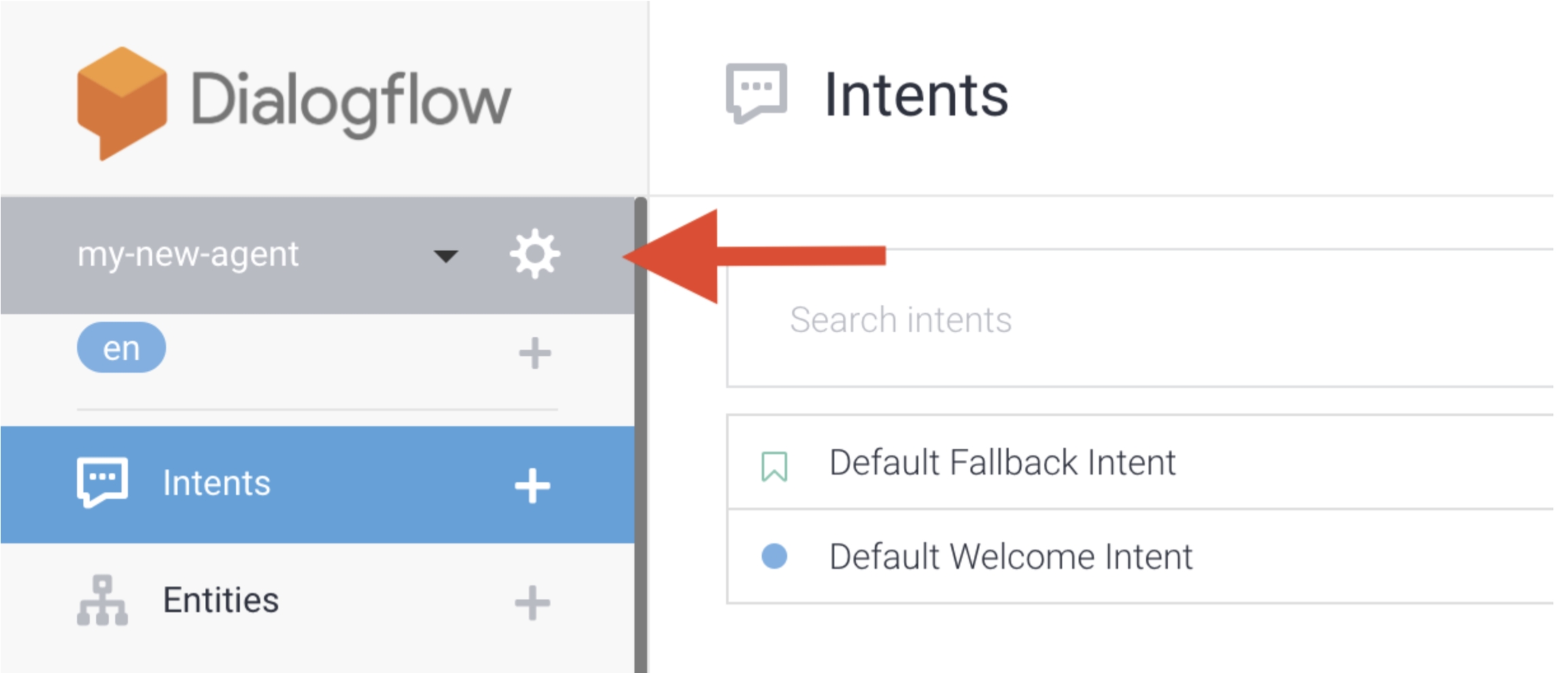1568x673 pixels.
Task: Open Default Welcome Intent
Action: [x=1011, y=557]
